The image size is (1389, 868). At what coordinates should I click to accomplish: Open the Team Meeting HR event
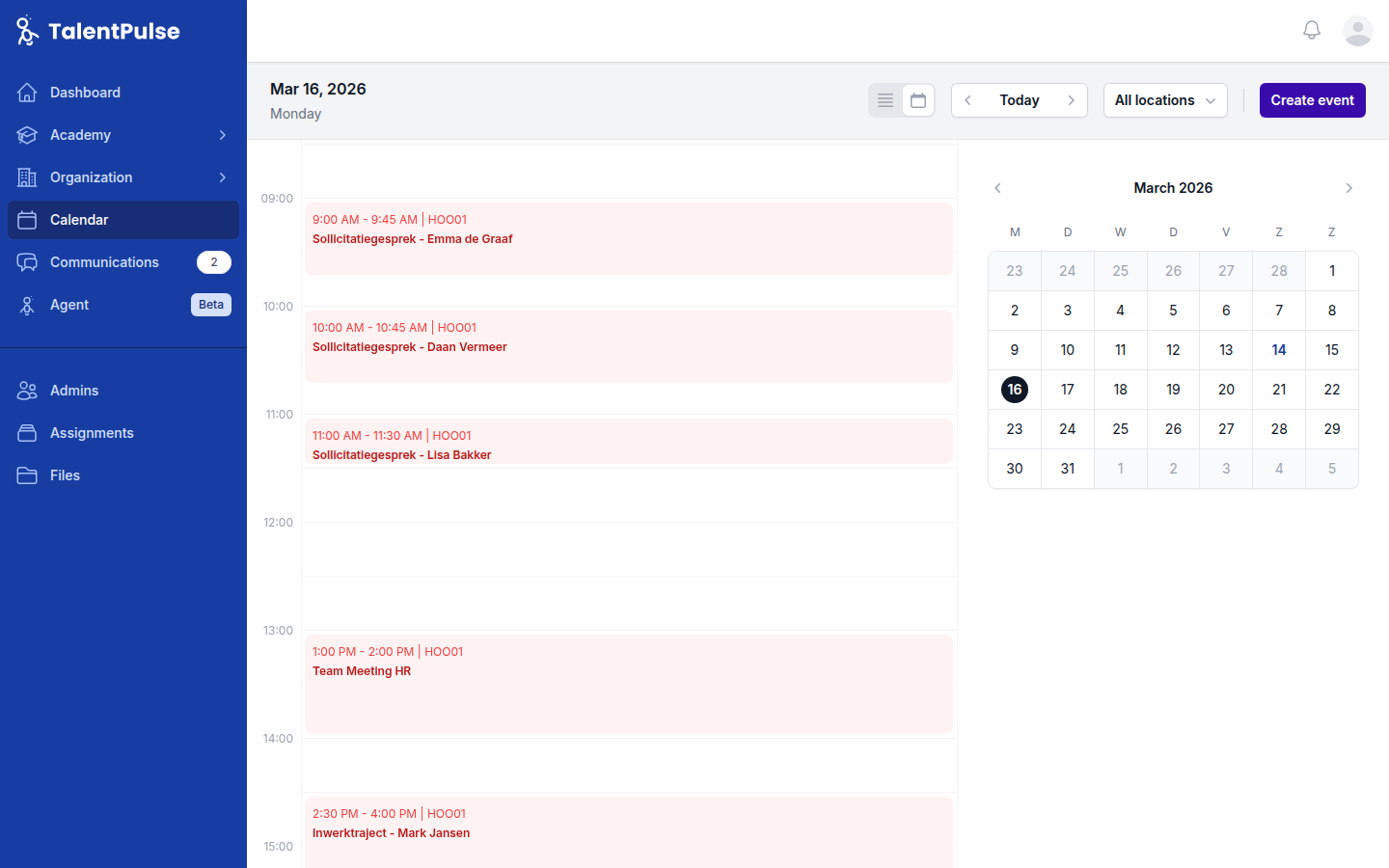pos(629,682)
